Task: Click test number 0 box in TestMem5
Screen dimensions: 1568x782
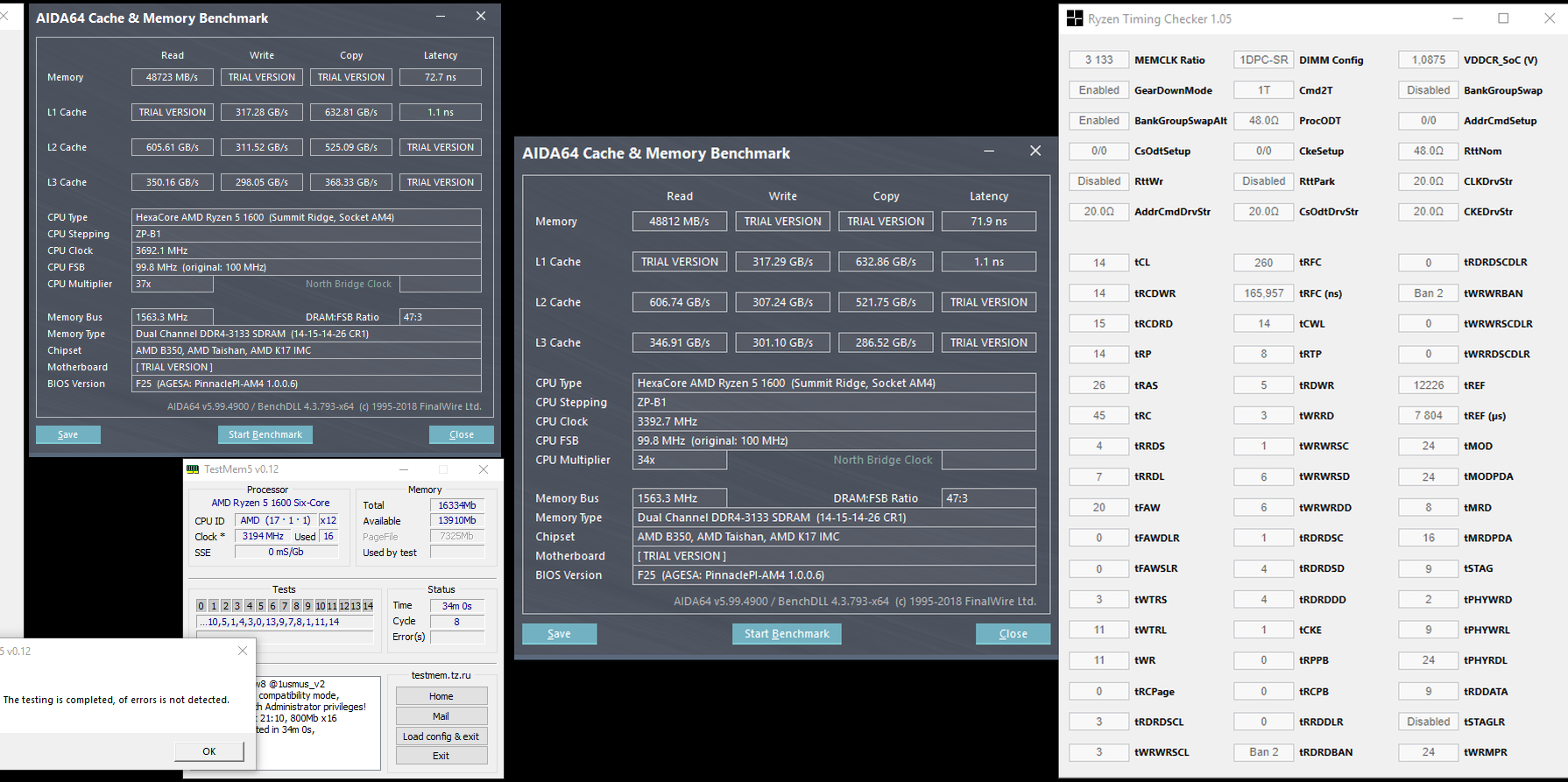Action: 201,606
